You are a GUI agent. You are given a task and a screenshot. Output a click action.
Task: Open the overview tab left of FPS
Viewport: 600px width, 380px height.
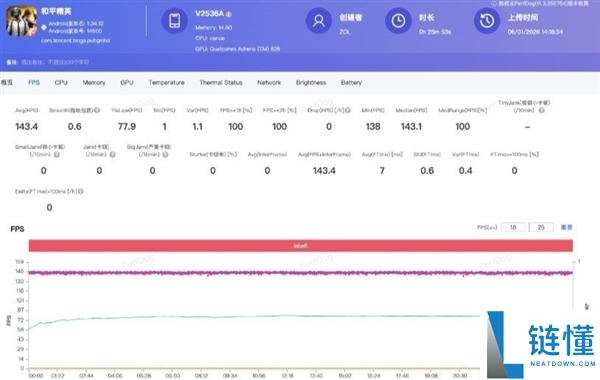click(7, 82)
